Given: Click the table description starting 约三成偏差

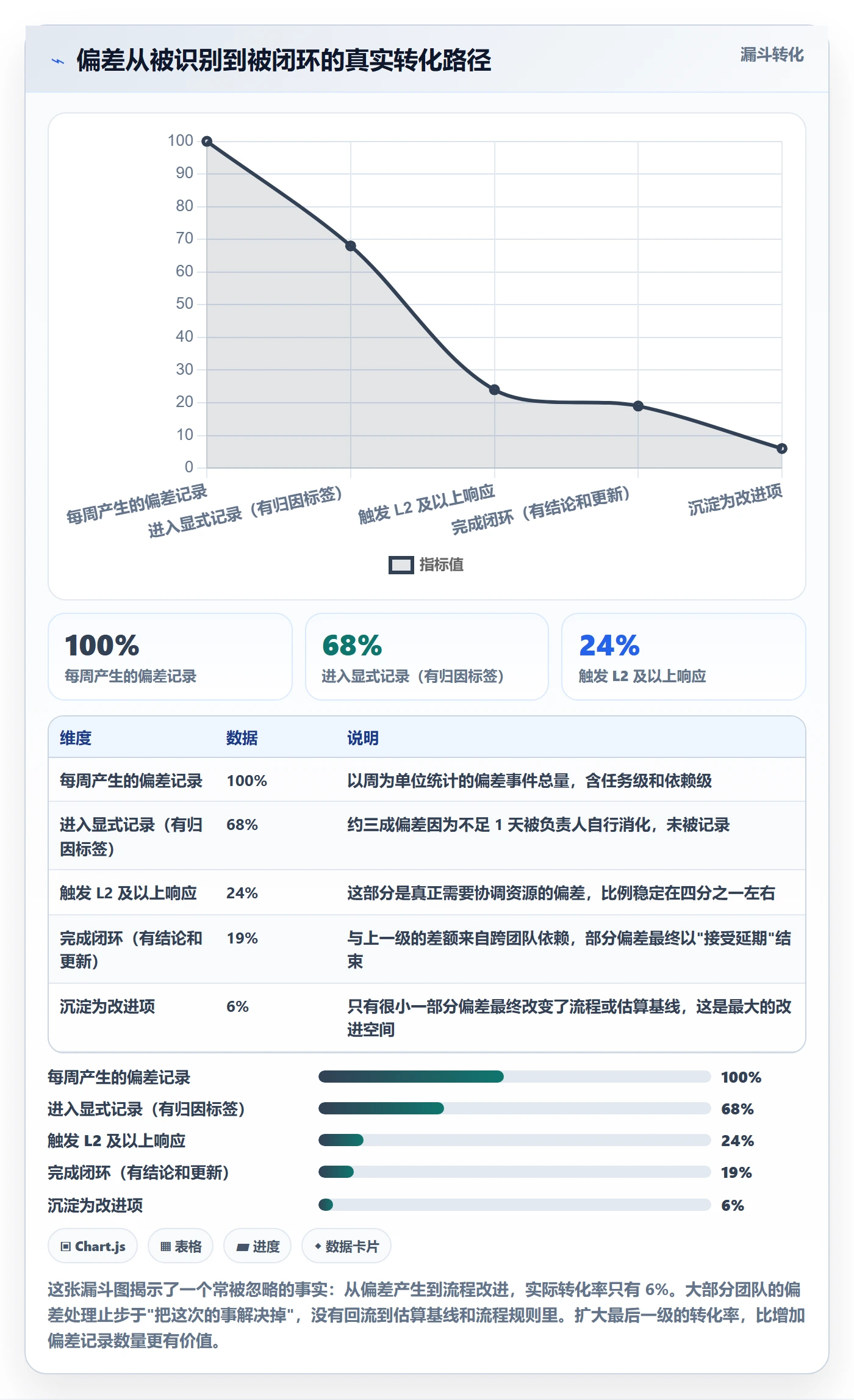Looking at the screenshot, I should (x=538, y=824).
